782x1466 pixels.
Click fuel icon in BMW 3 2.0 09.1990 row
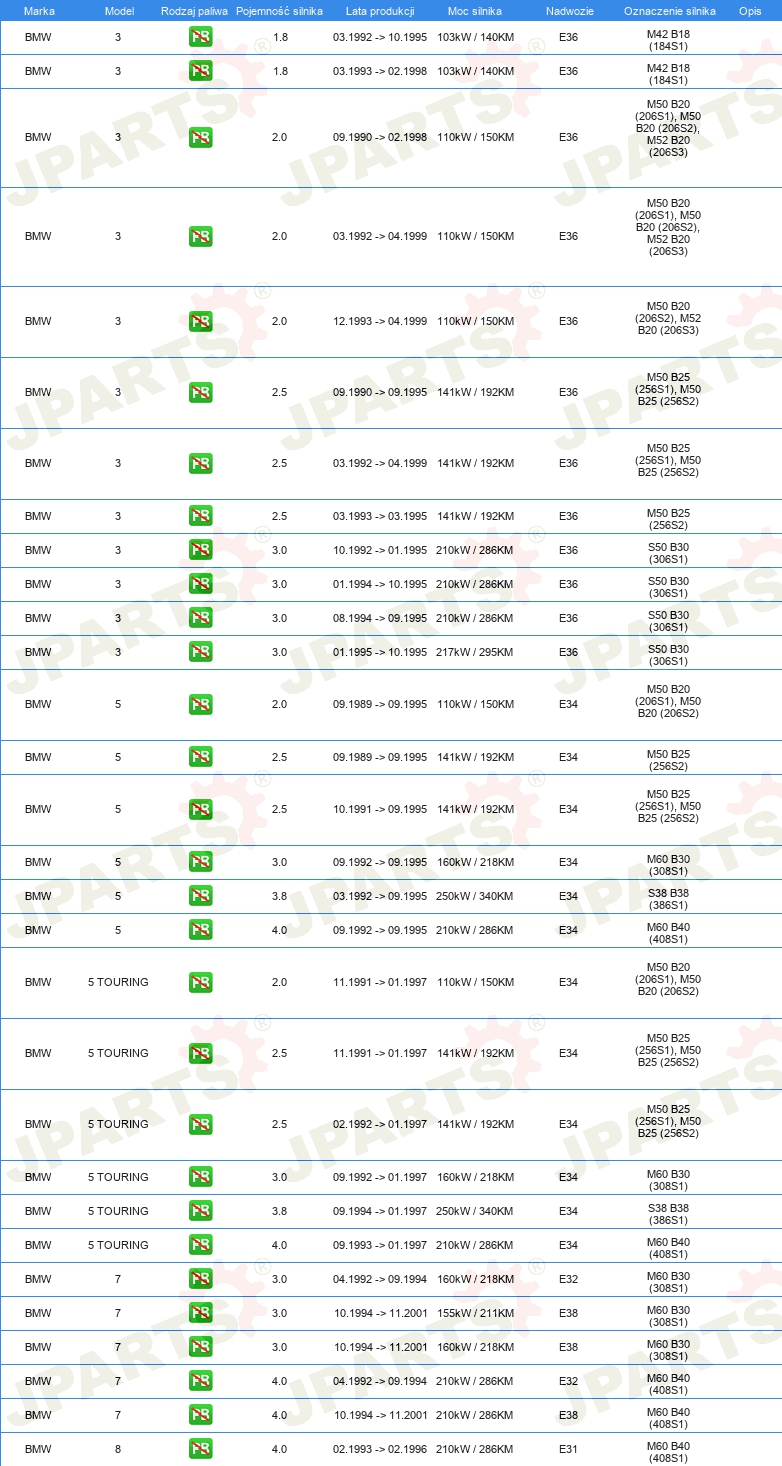coord(200,138)
